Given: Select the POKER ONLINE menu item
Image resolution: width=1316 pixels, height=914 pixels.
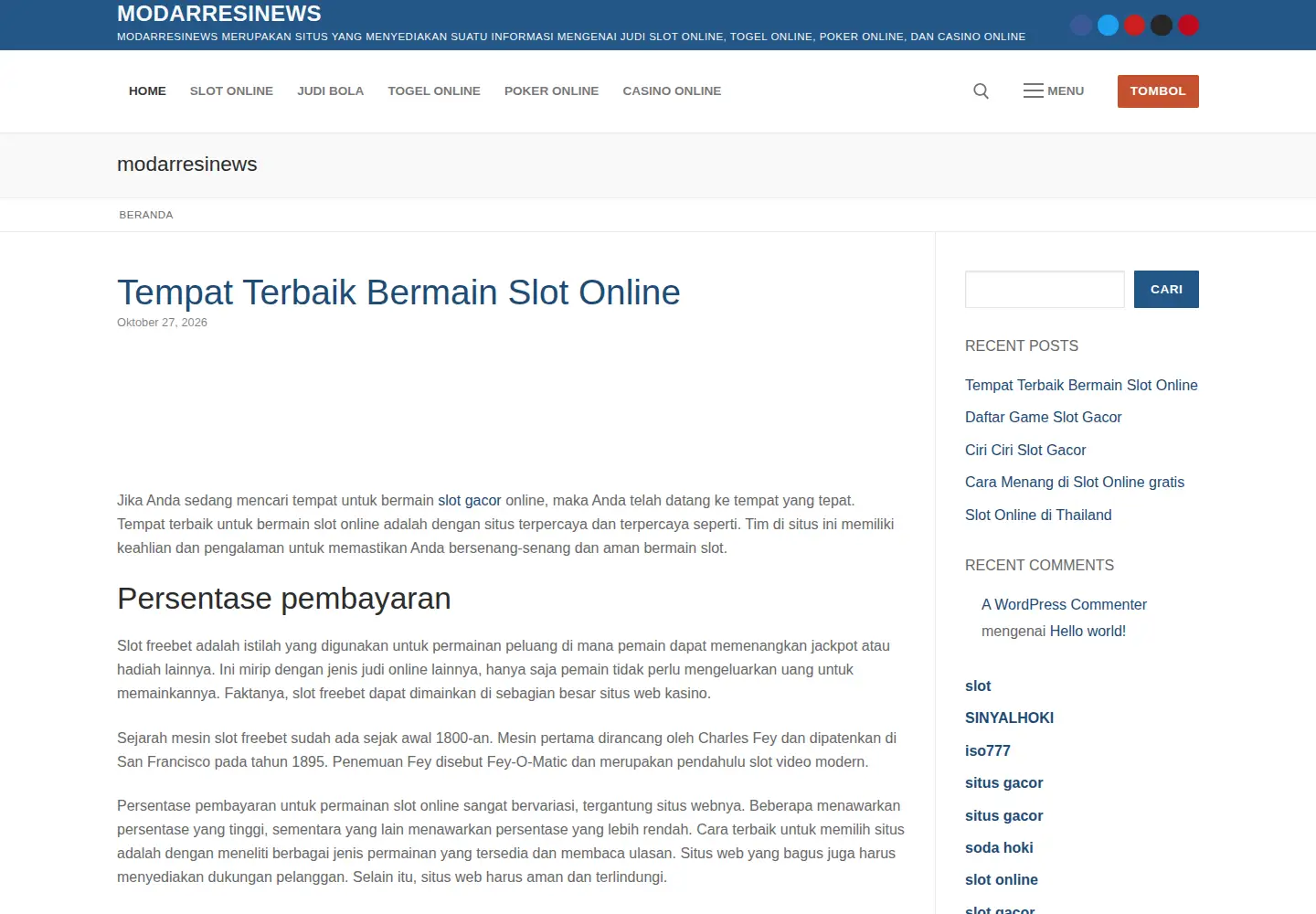Looking at the screenshot, I should coord(551,91).
